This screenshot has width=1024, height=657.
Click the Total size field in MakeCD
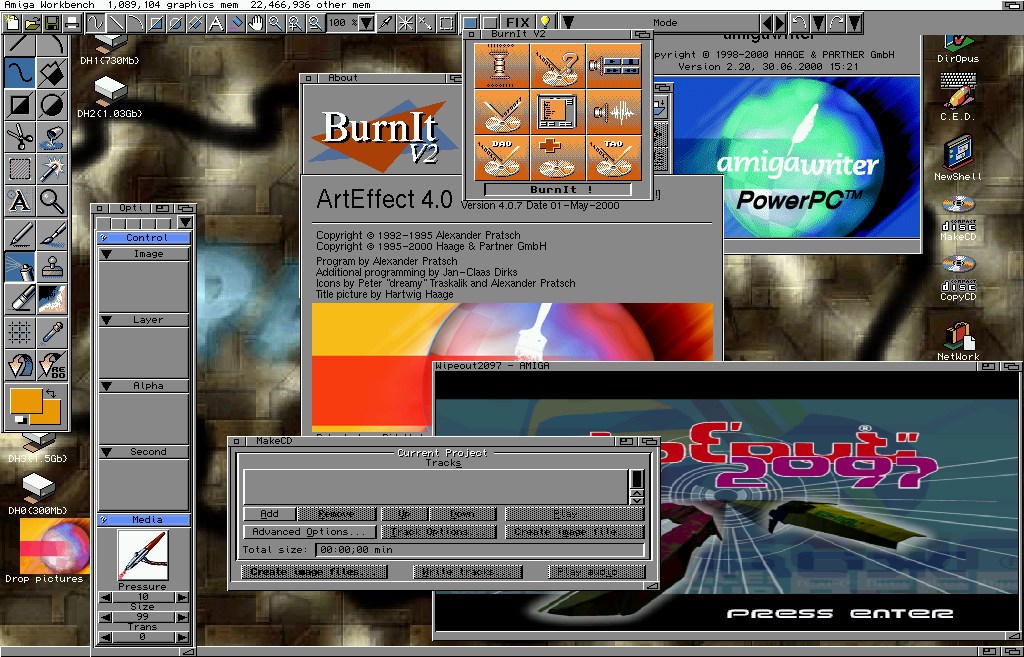(480, 550)
